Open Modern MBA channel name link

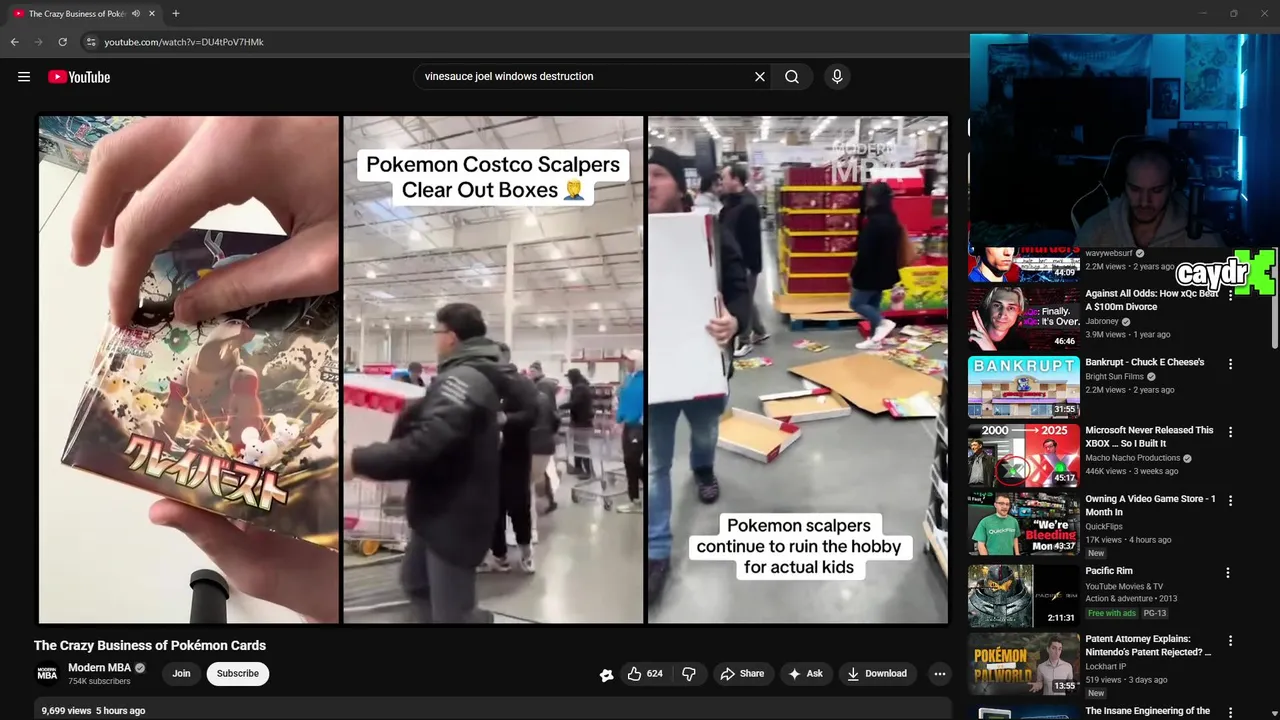99,668
